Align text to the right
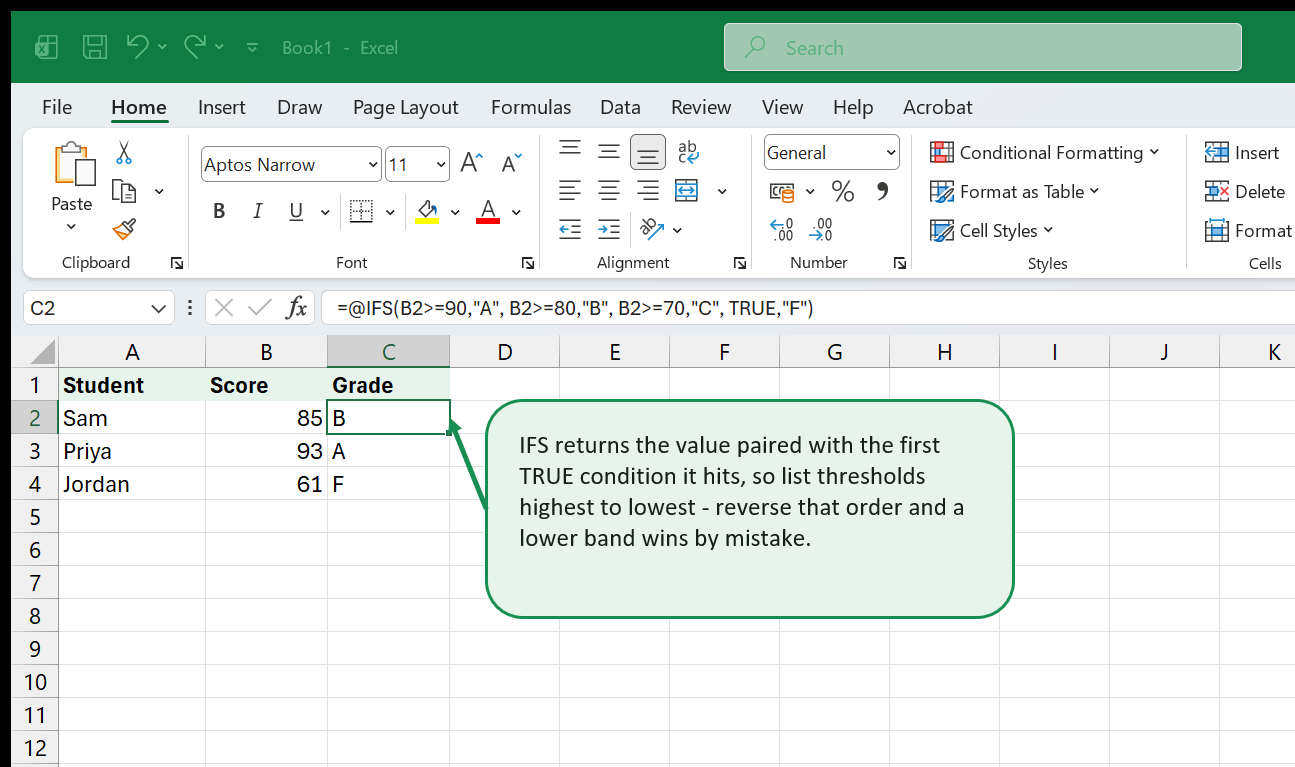 pyautogui.click(x=648, y=190)
